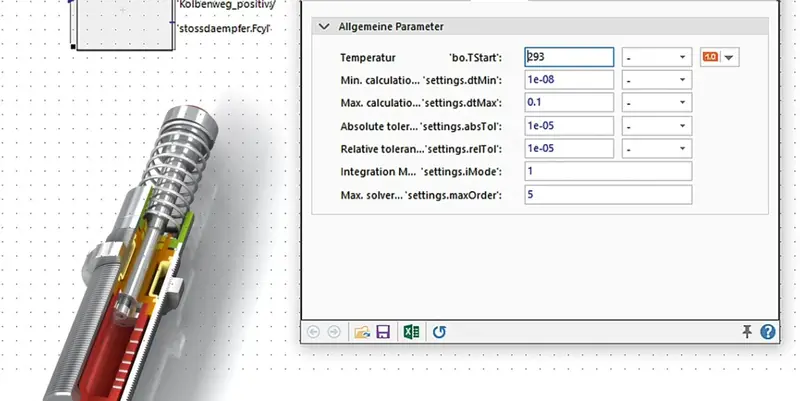Select the 'Max. calculatio...' parameter label
800x401 pixels.
[x=381, y=103]
